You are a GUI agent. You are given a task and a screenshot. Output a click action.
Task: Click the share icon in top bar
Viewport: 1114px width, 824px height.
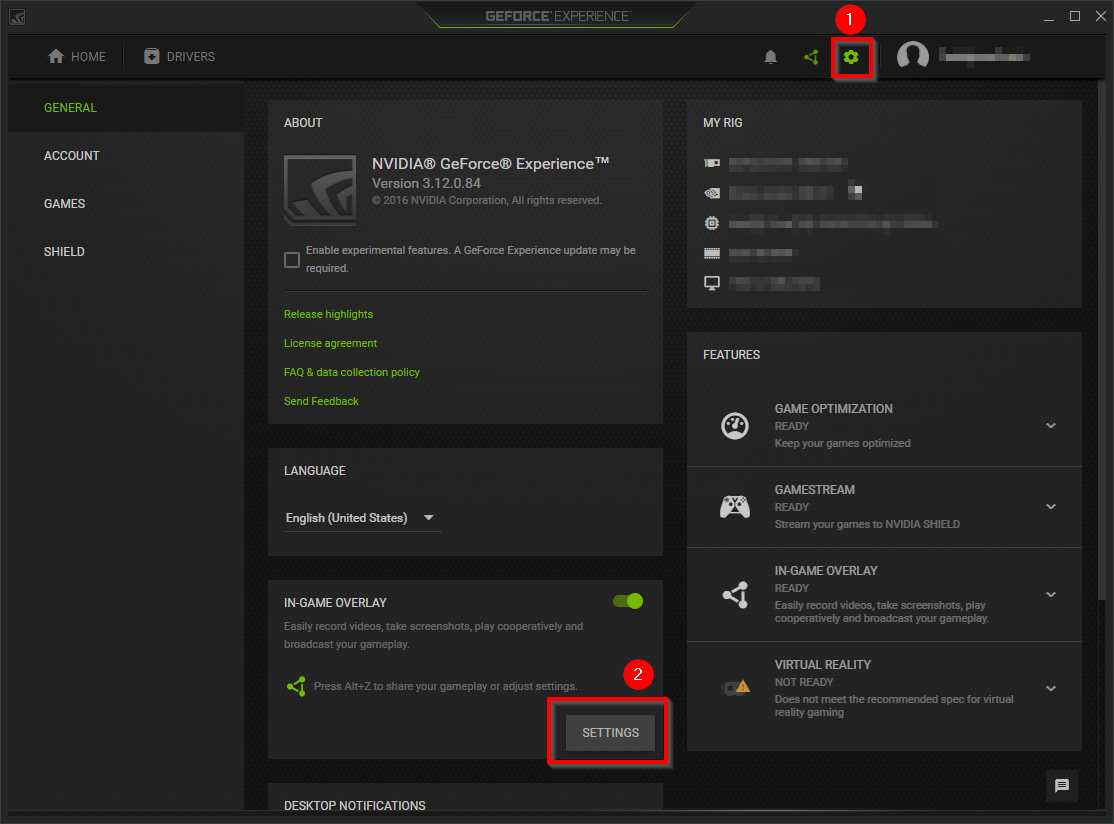[x=811, y=57]
